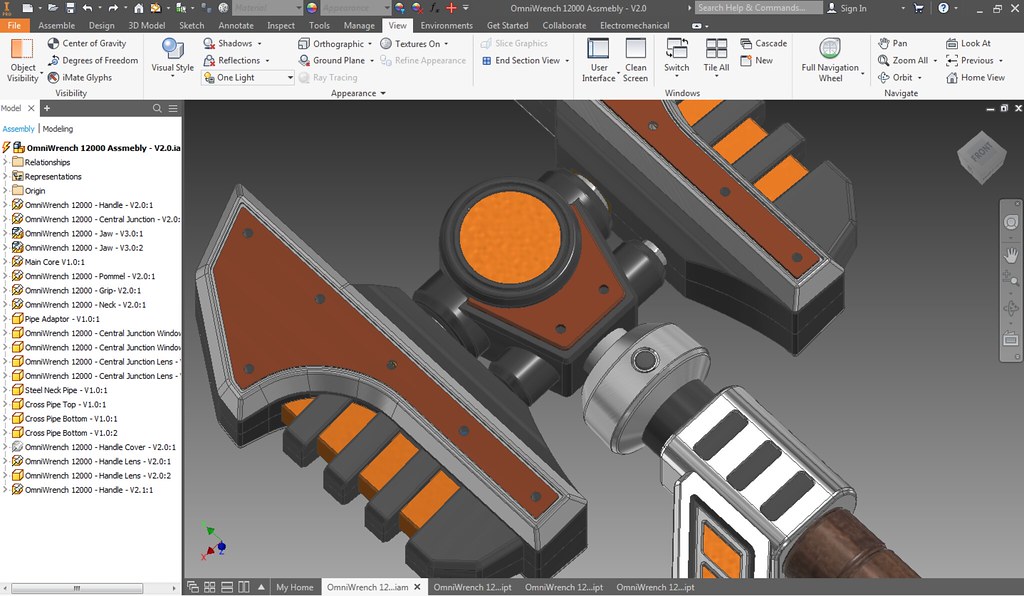Expand the Origin folder
The image size is (1024, 596).
point(5,191)
